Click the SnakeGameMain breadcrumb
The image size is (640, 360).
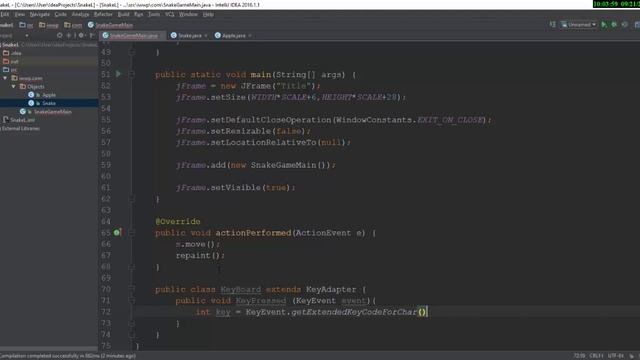[110, 25]
